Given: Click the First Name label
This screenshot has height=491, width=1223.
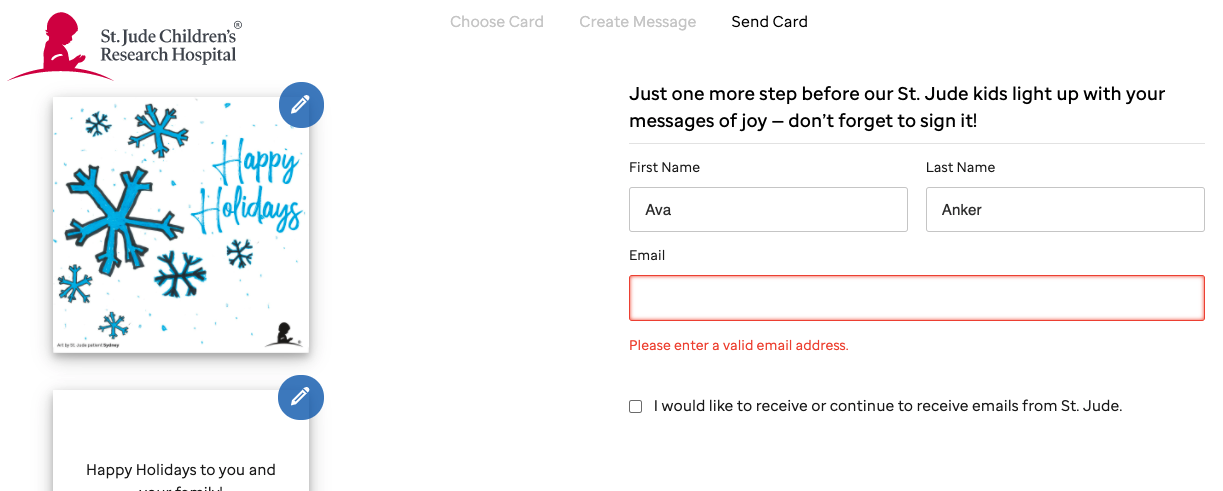Looking at the screenshot, I should (664, 167).
